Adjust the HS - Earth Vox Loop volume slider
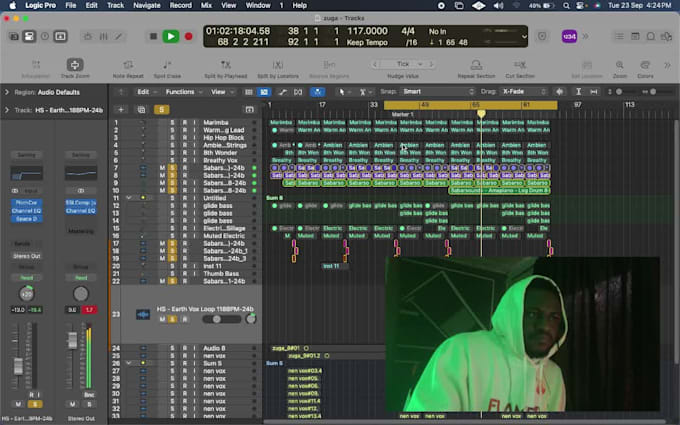 coord(222,319)
